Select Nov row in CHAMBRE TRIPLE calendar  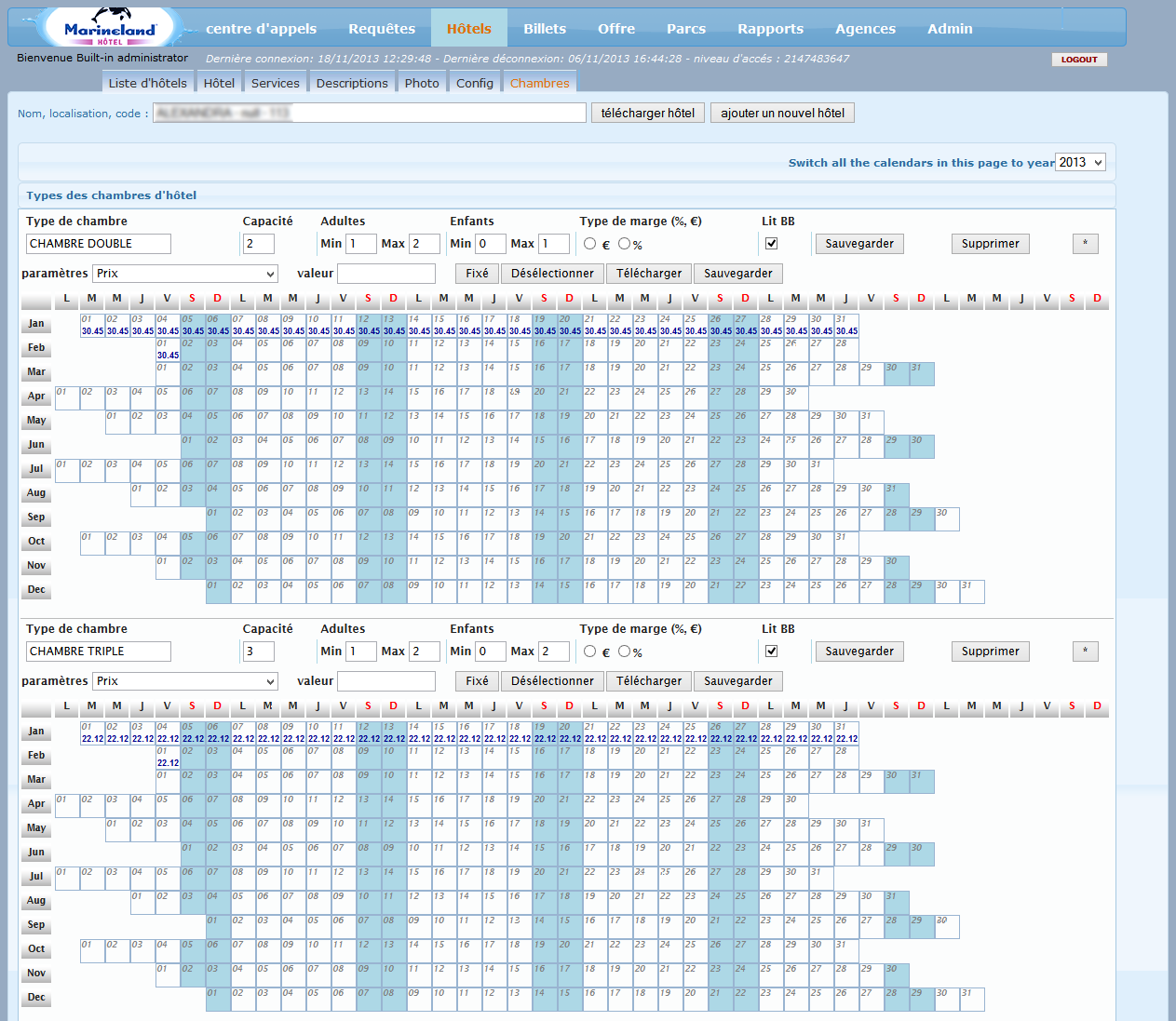[x=36, y=974]
